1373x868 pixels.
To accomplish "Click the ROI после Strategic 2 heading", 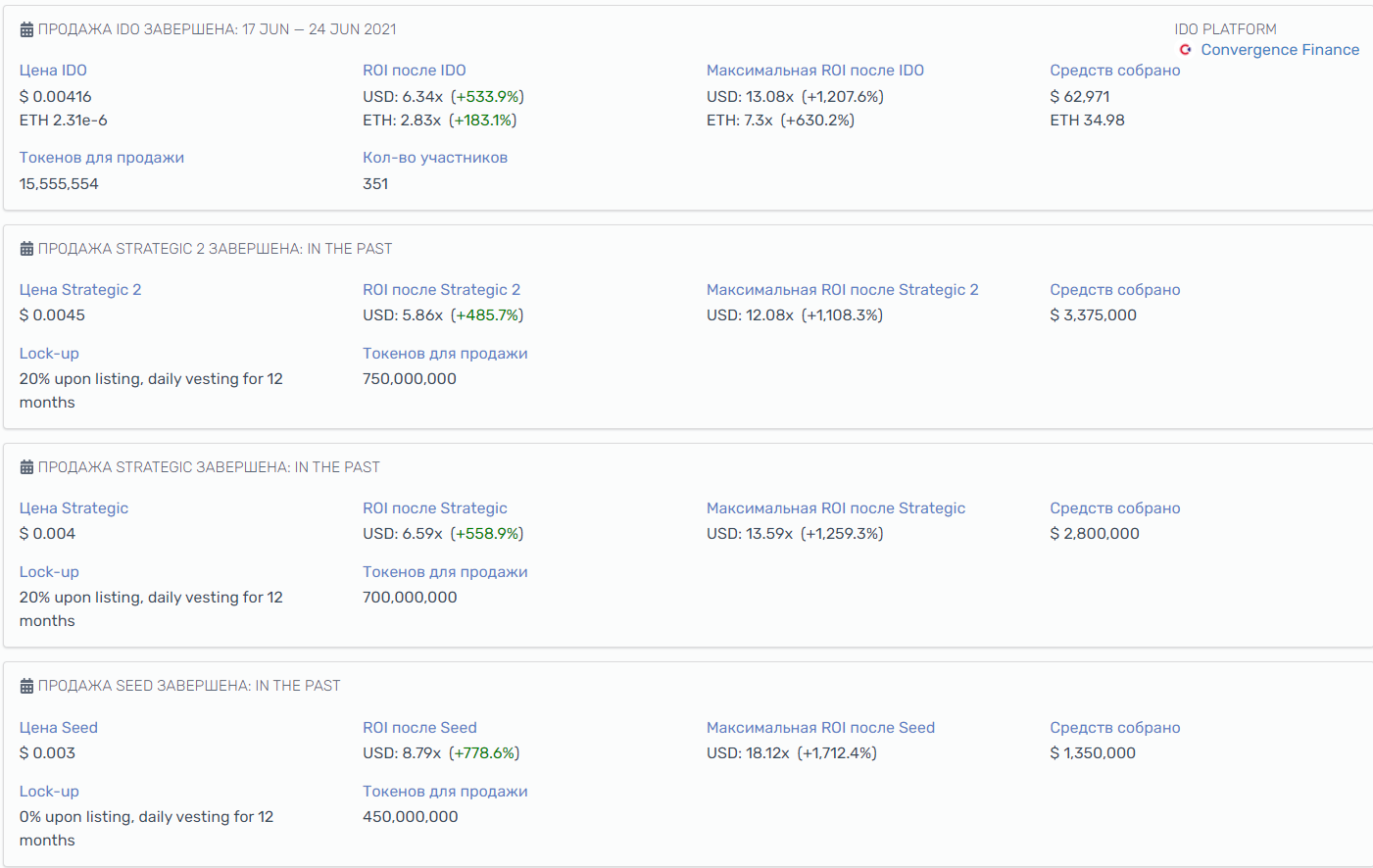I will pos(441,290).
